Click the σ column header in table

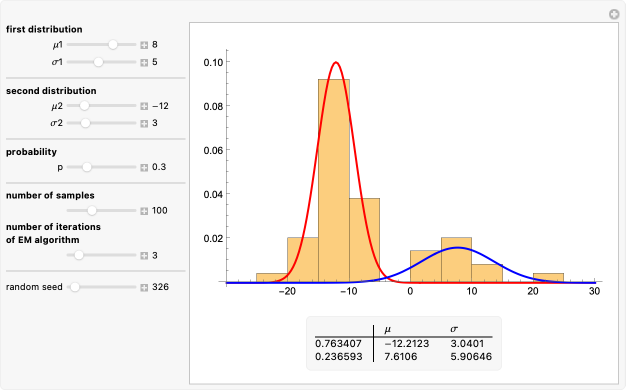tap(454, 329)
